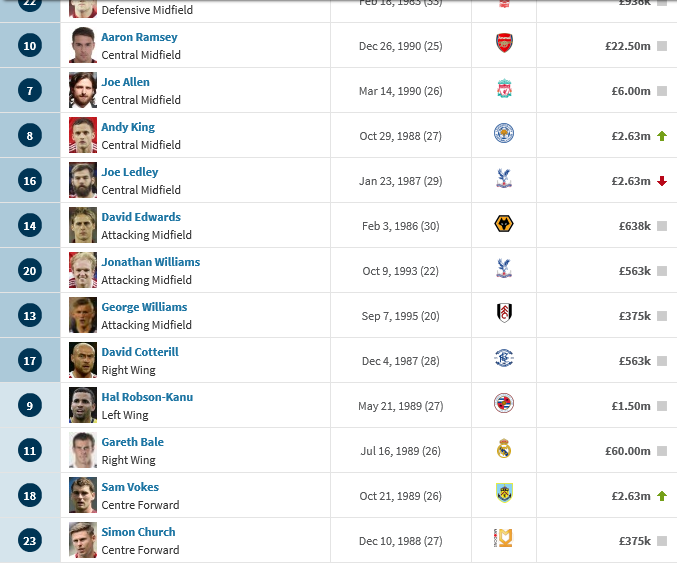The width and height of the screenshot is (677, 571).
Task: Click Burnley crest in Sam Vokes row
Action: pyautogui.click(x=504, y=493)
